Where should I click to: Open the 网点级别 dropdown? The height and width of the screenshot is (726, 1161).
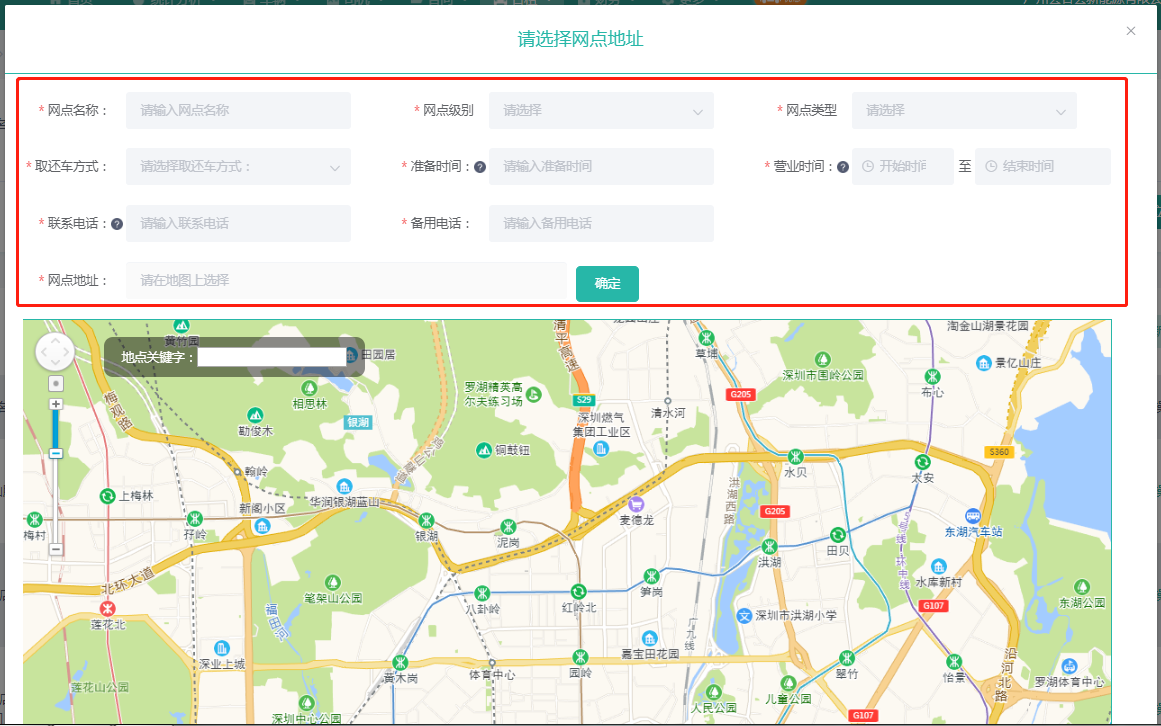coord(601,111)
